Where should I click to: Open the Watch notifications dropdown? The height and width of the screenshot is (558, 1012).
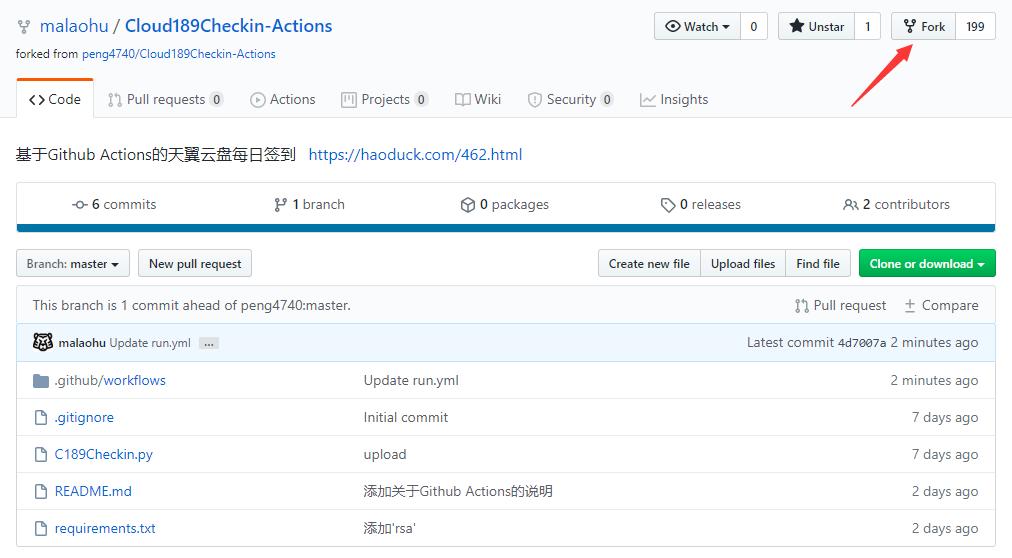[697, 26]
